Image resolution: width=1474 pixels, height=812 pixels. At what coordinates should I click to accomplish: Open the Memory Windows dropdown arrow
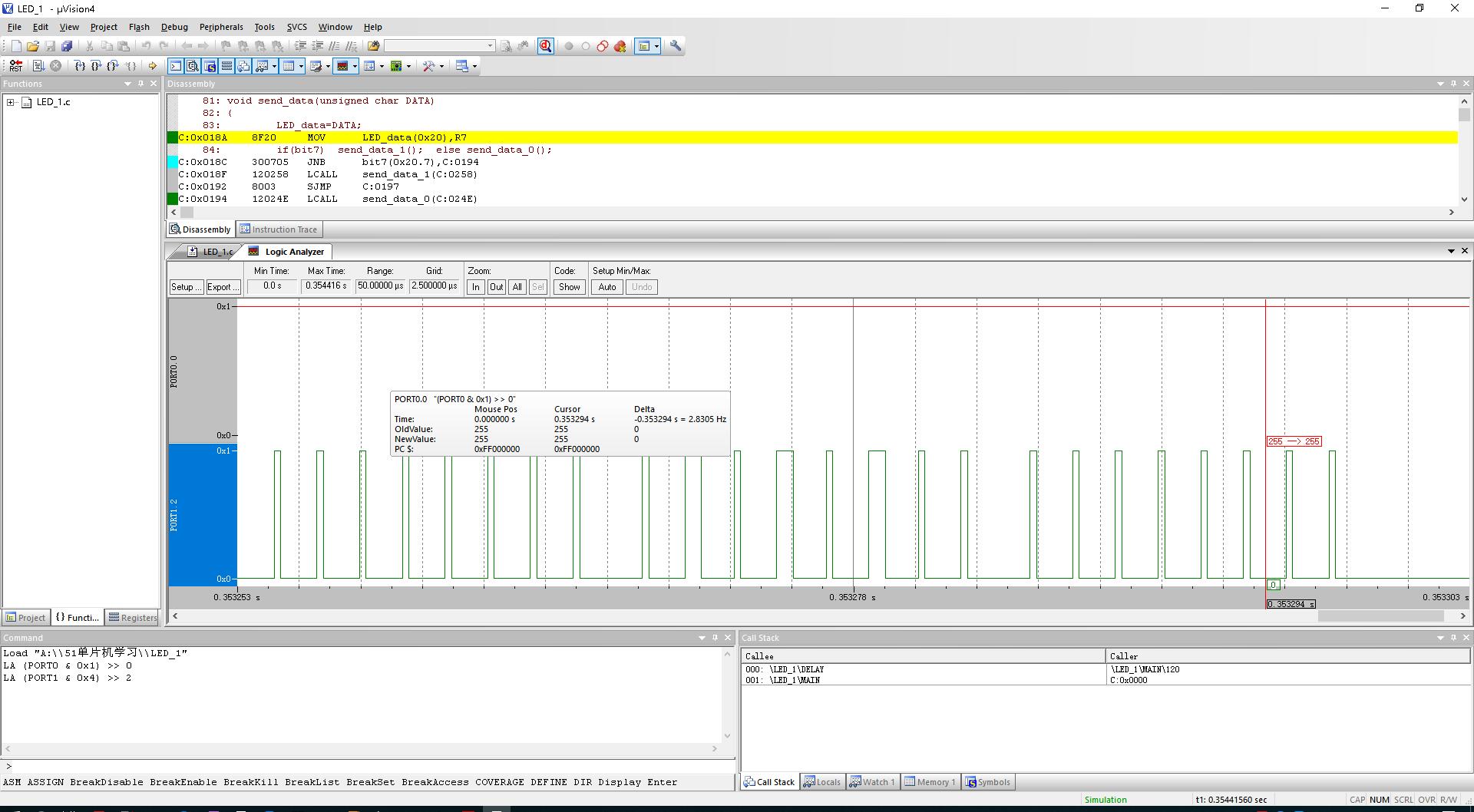click(x=301, y=66)
